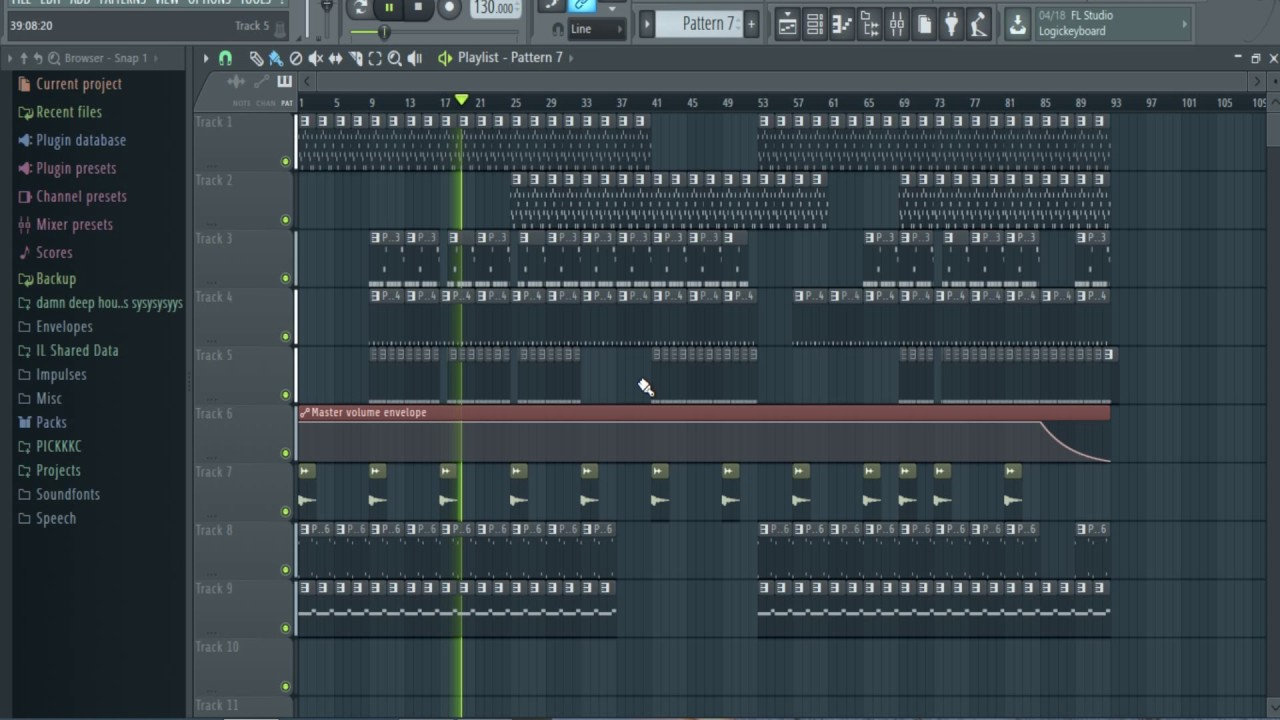Click the record button
Screen dimensions: 1280x720
tap(449, 8)
